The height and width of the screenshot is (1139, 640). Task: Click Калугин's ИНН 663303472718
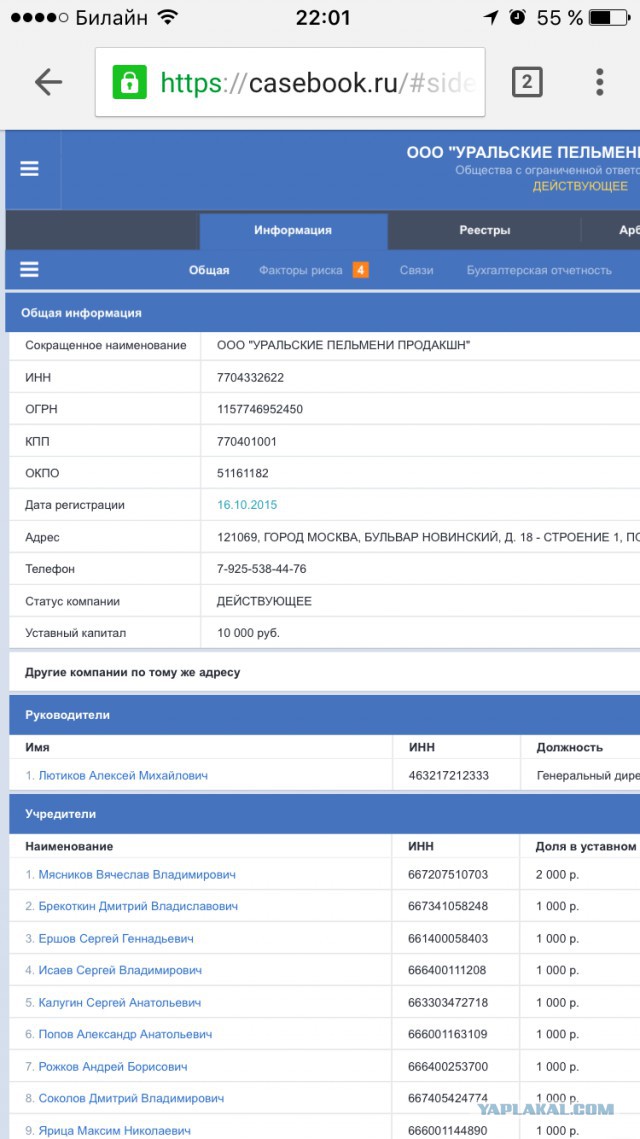pos(448,1002)
